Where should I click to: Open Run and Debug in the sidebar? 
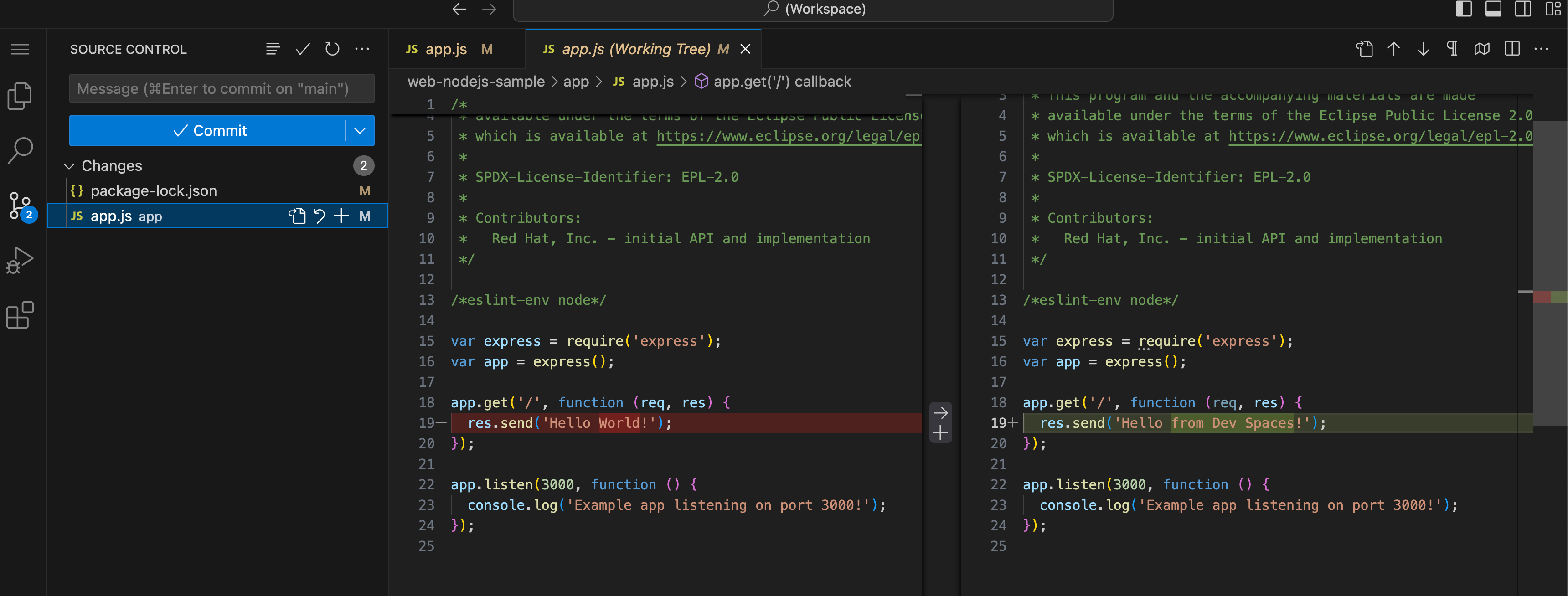pyautogui.click(x=20, y=260)
